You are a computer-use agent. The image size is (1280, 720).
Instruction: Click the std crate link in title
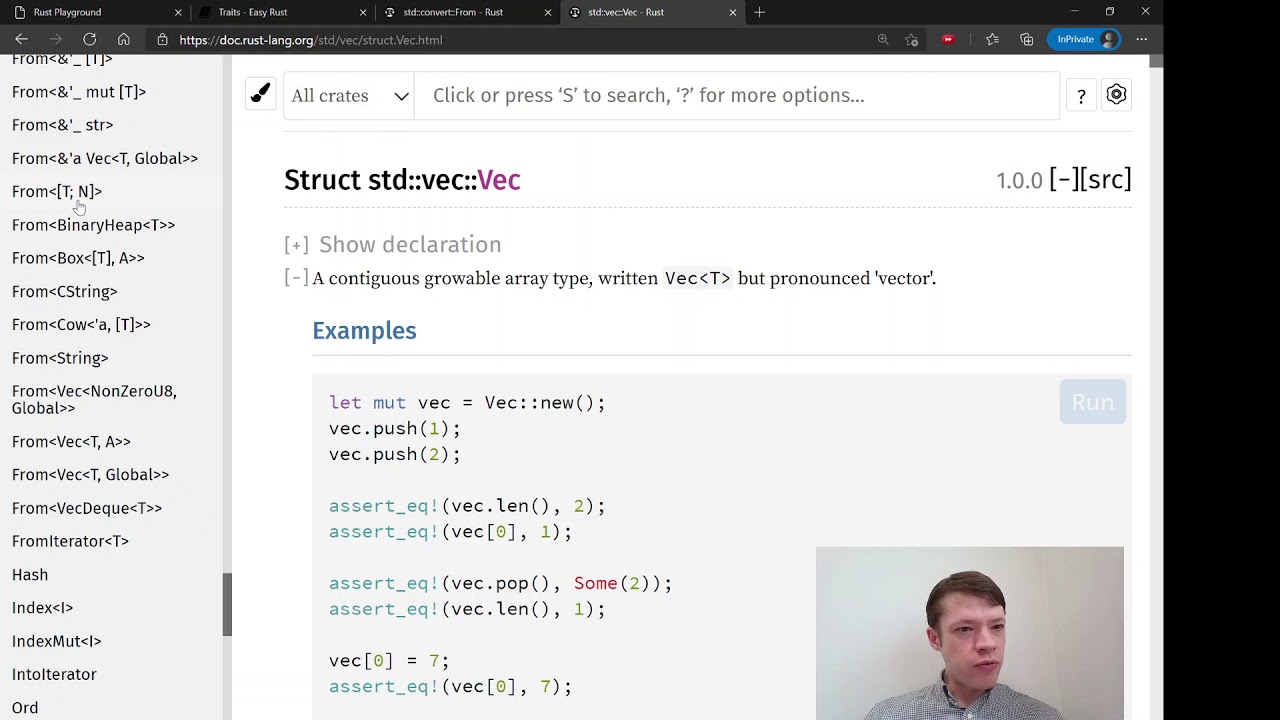click(x=386, y=180)
